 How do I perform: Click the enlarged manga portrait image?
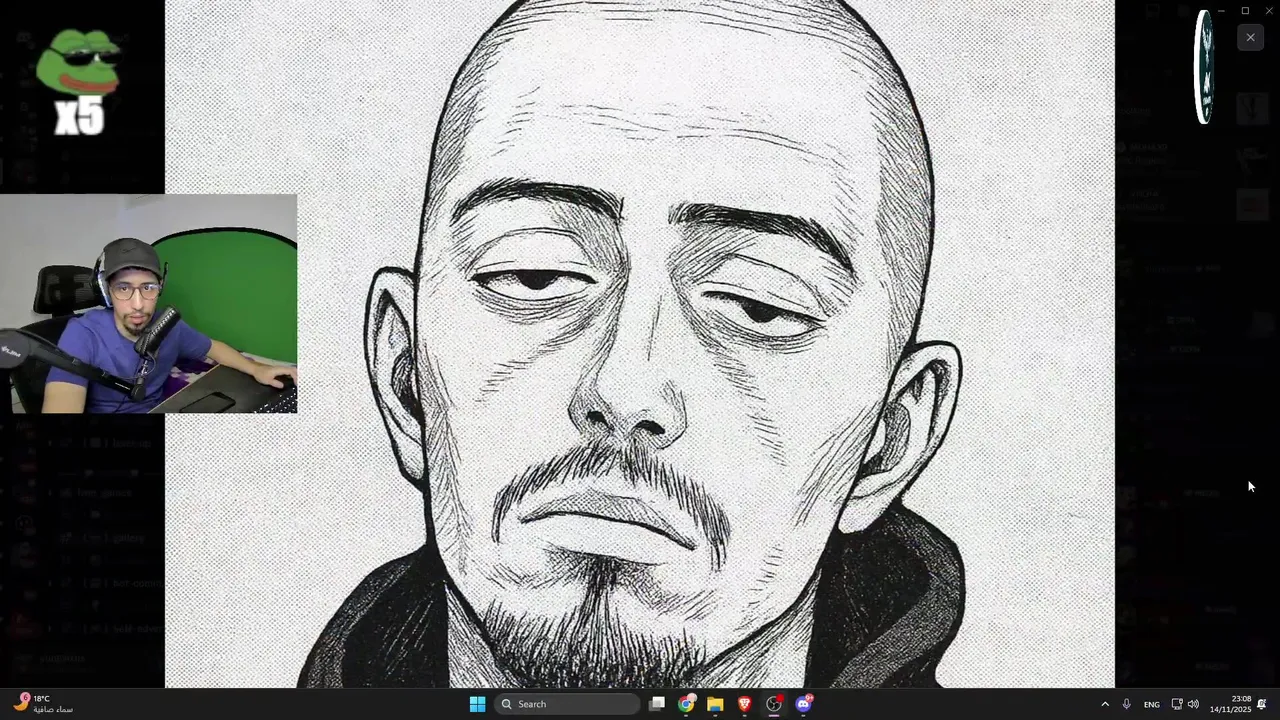[x=640, y=344]
